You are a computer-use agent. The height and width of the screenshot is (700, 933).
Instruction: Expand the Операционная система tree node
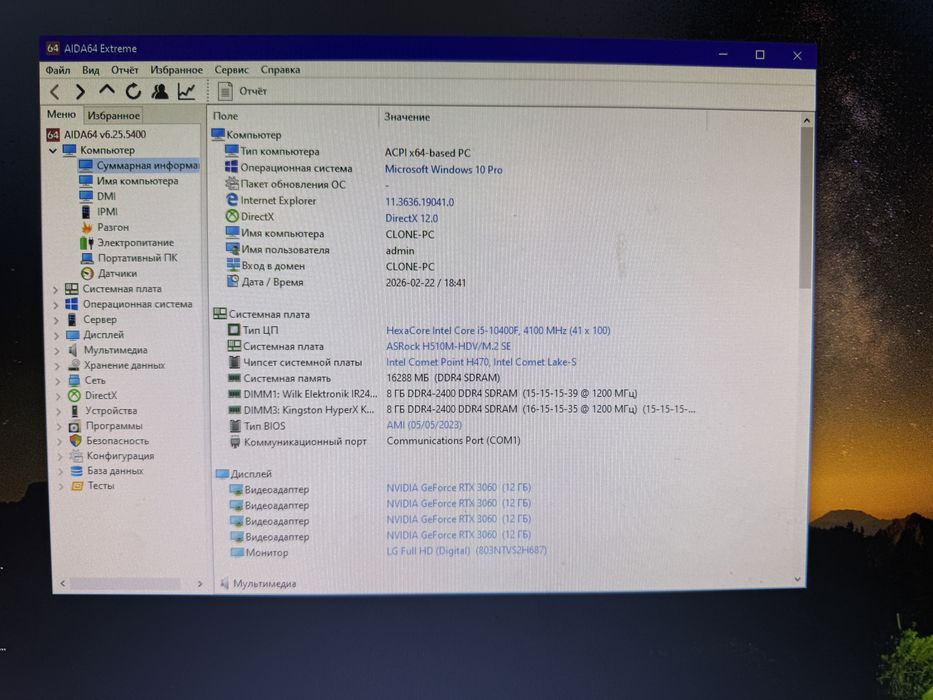coord(56,305)
